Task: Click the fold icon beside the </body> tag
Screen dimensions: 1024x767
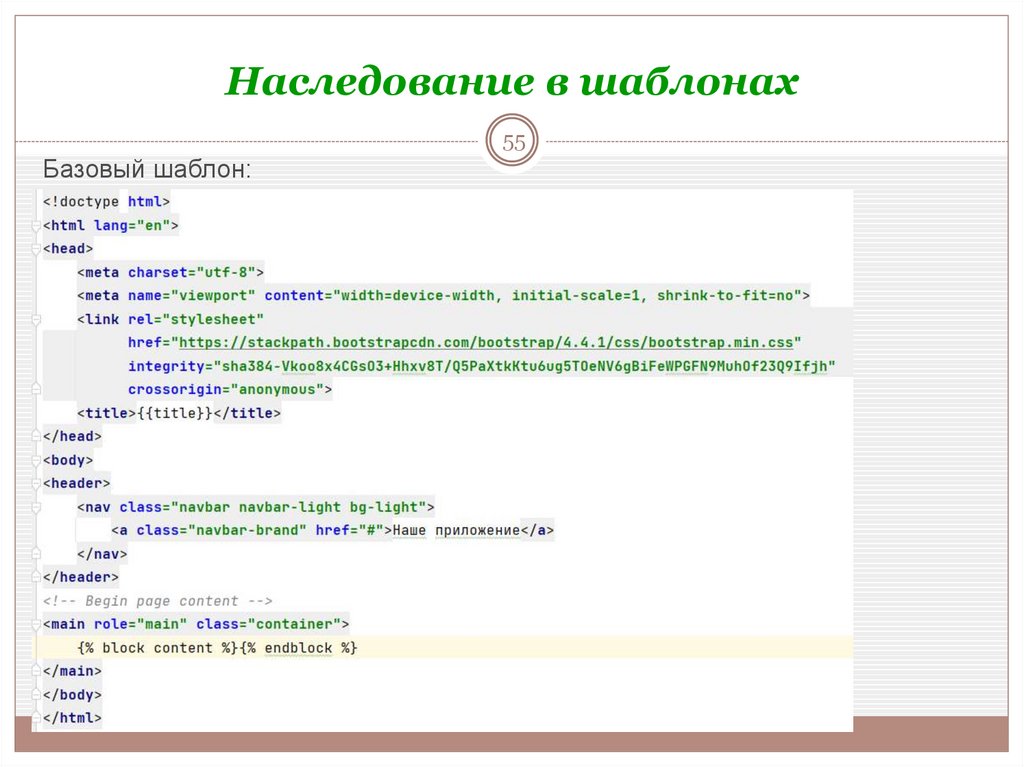Action: 37,695
